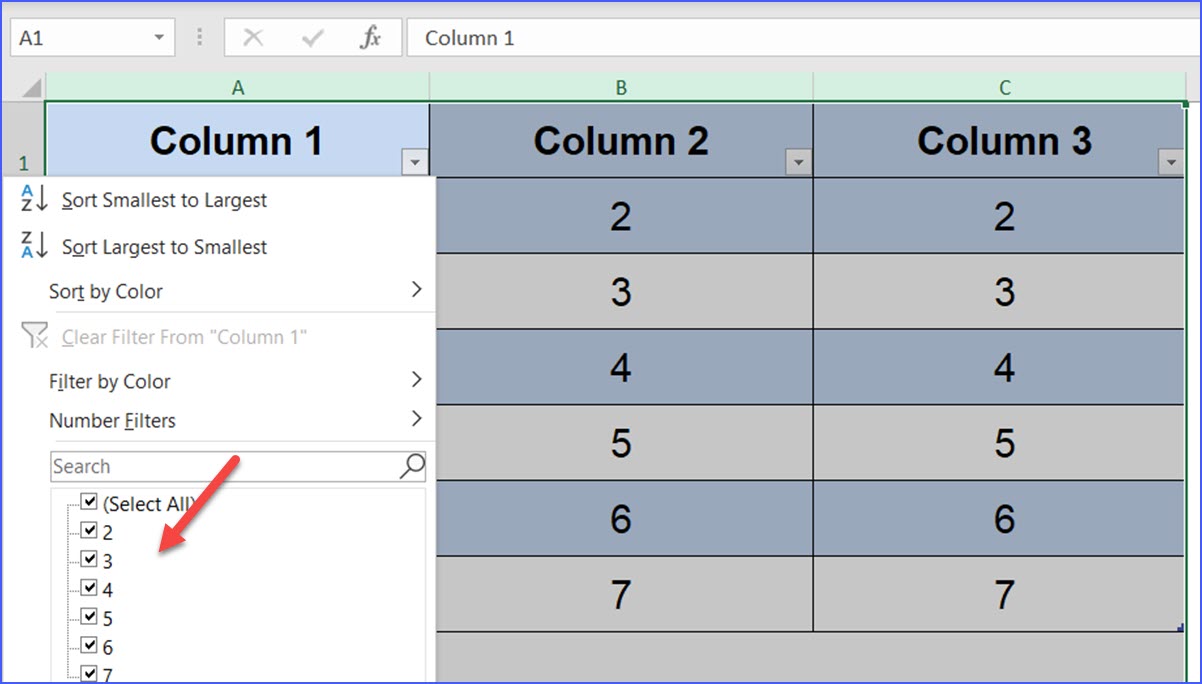The width and height of the screenshot is (1202, 684).
Task: Select Sort Smallest to Largest
Action: 165,200
